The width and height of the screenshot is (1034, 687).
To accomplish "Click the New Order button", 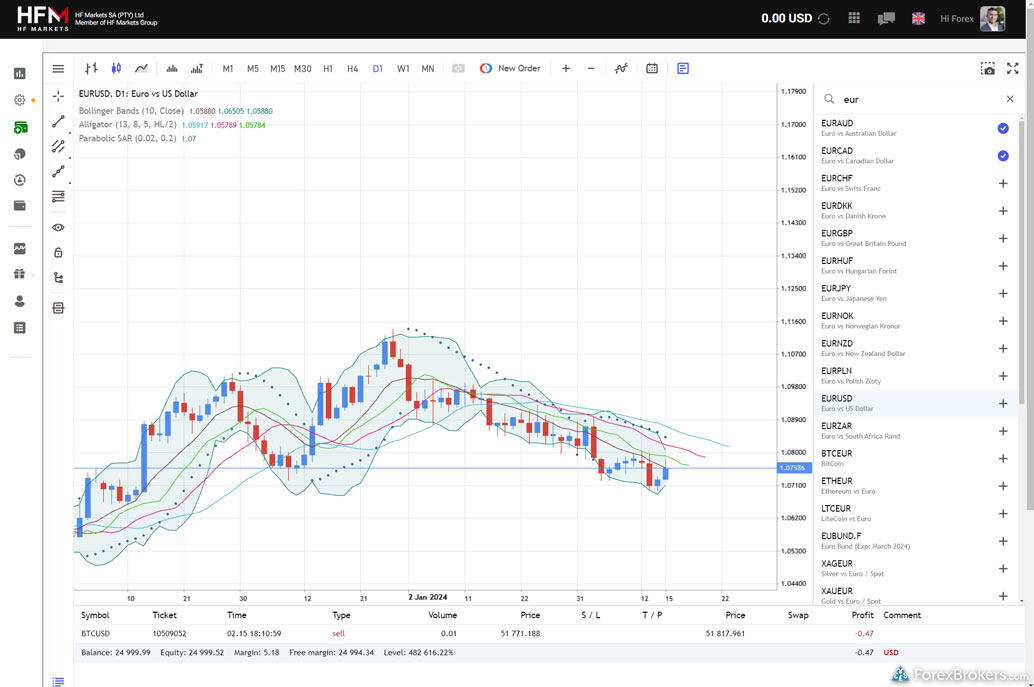I will 510,68.
